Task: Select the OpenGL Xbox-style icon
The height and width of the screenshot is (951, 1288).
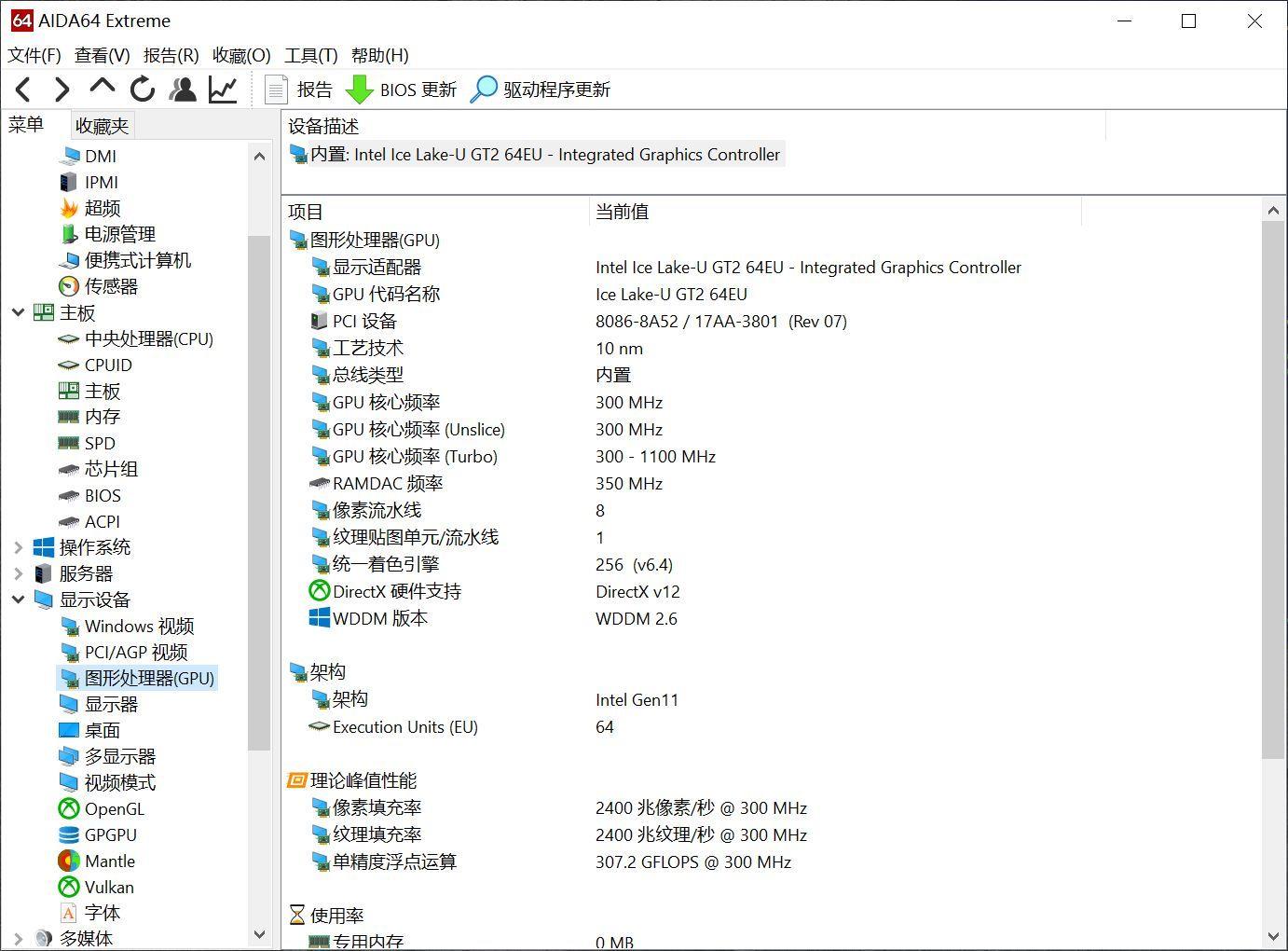Action: click(x=69, y=808)
